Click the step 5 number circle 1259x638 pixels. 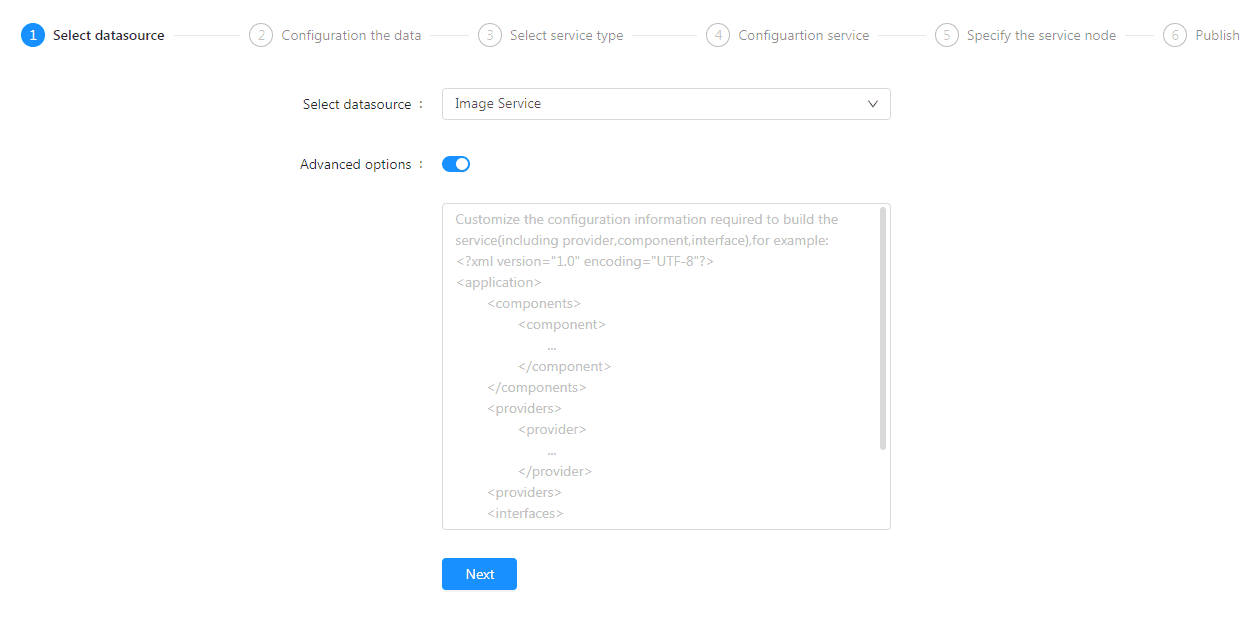click(x=947, y=35)
